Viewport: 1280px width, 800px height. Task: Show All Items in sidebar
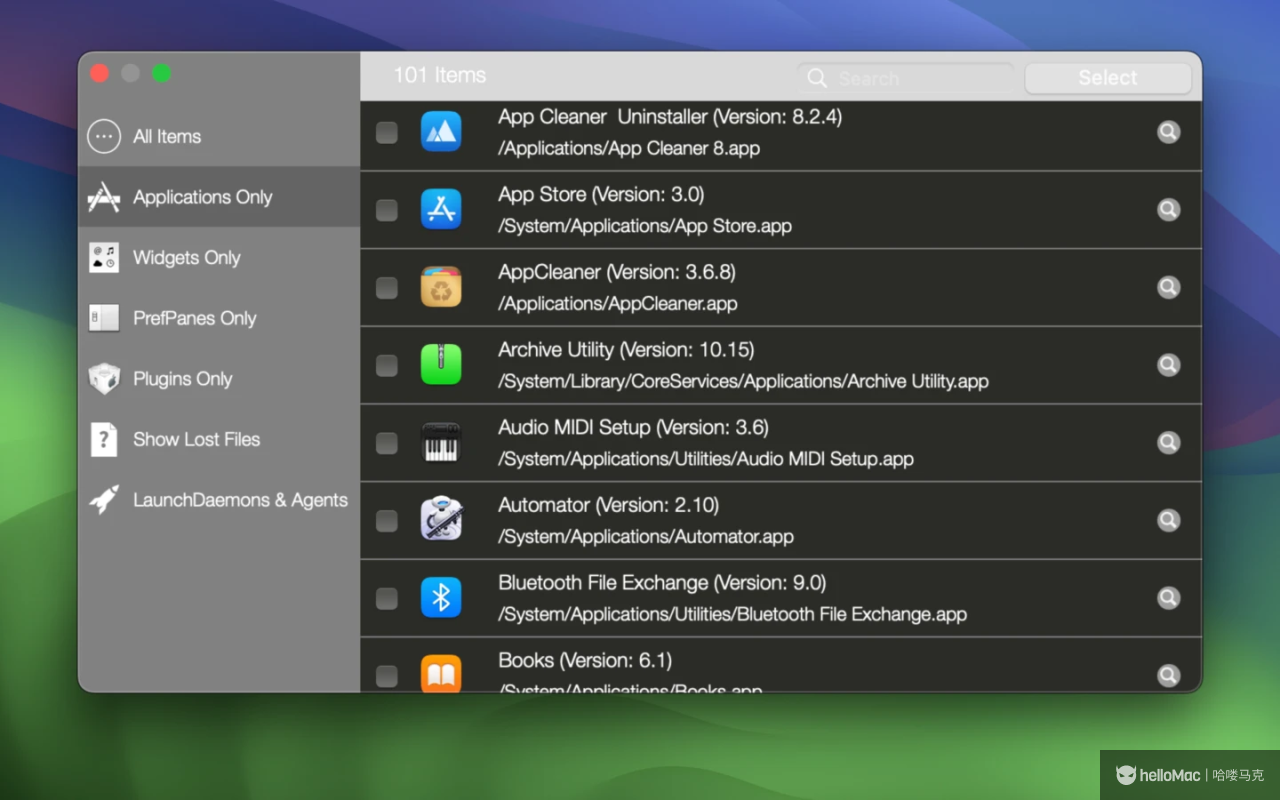[x=219, y=136]
